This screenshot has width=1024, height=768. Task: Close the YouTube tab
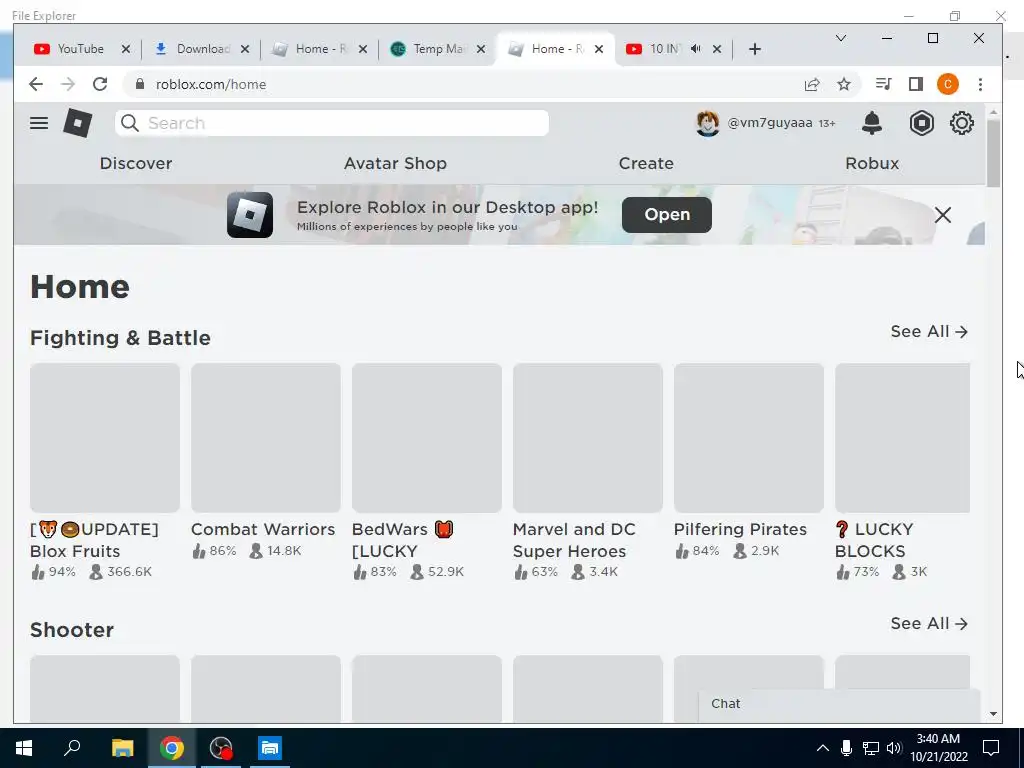[126, 49]
